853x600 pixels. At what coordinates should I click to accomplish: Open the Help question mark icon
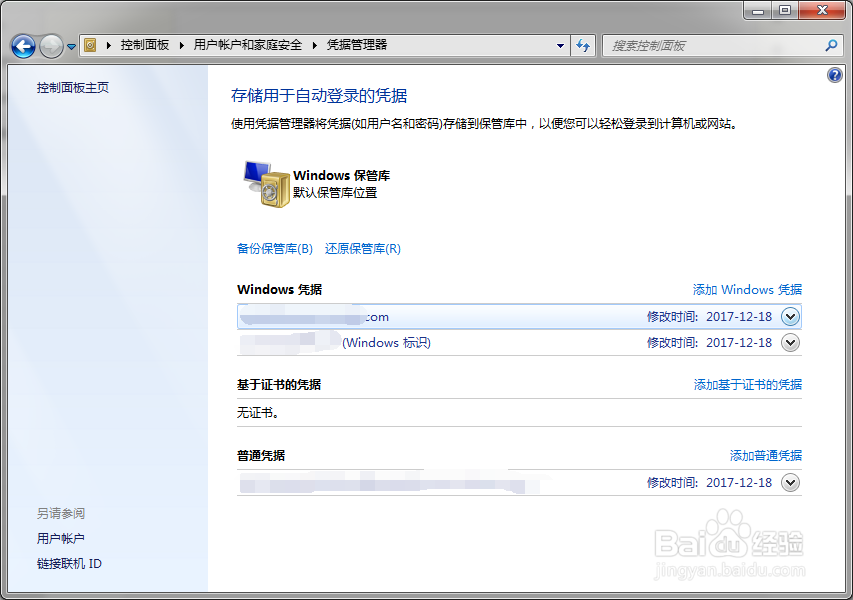pyautogui.click(x=835, y=75)
